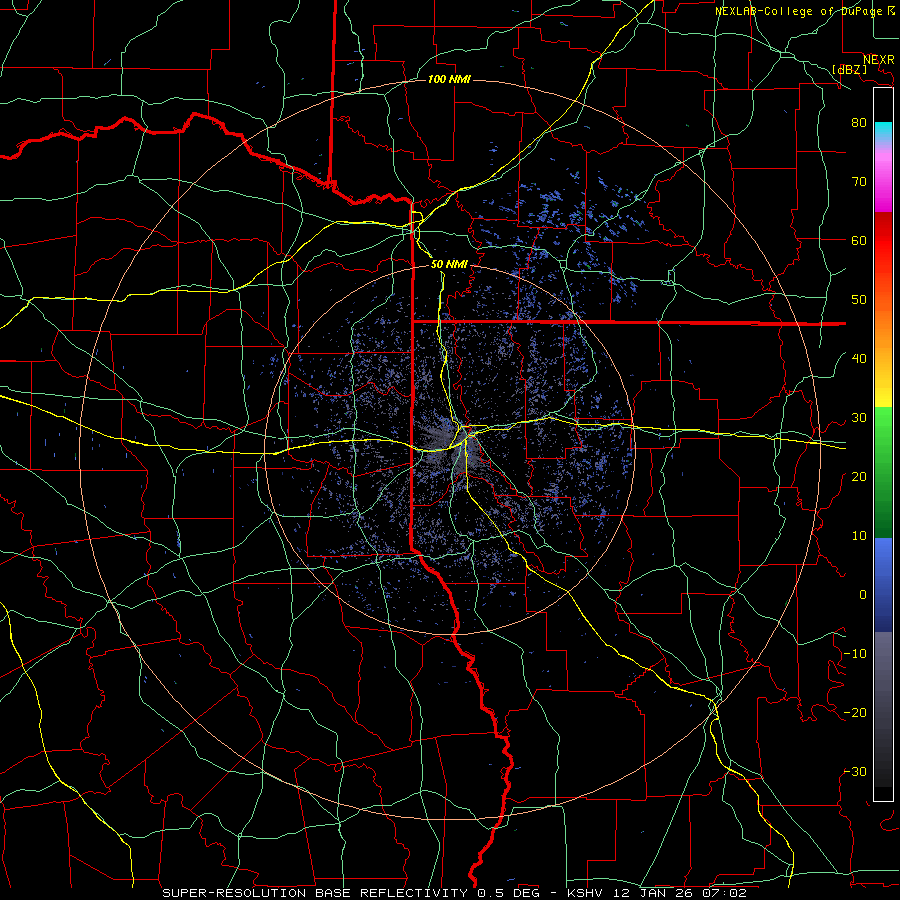Click the -30 value on the dBZ scale
The image size is (900, 900).
click(855, 771)
